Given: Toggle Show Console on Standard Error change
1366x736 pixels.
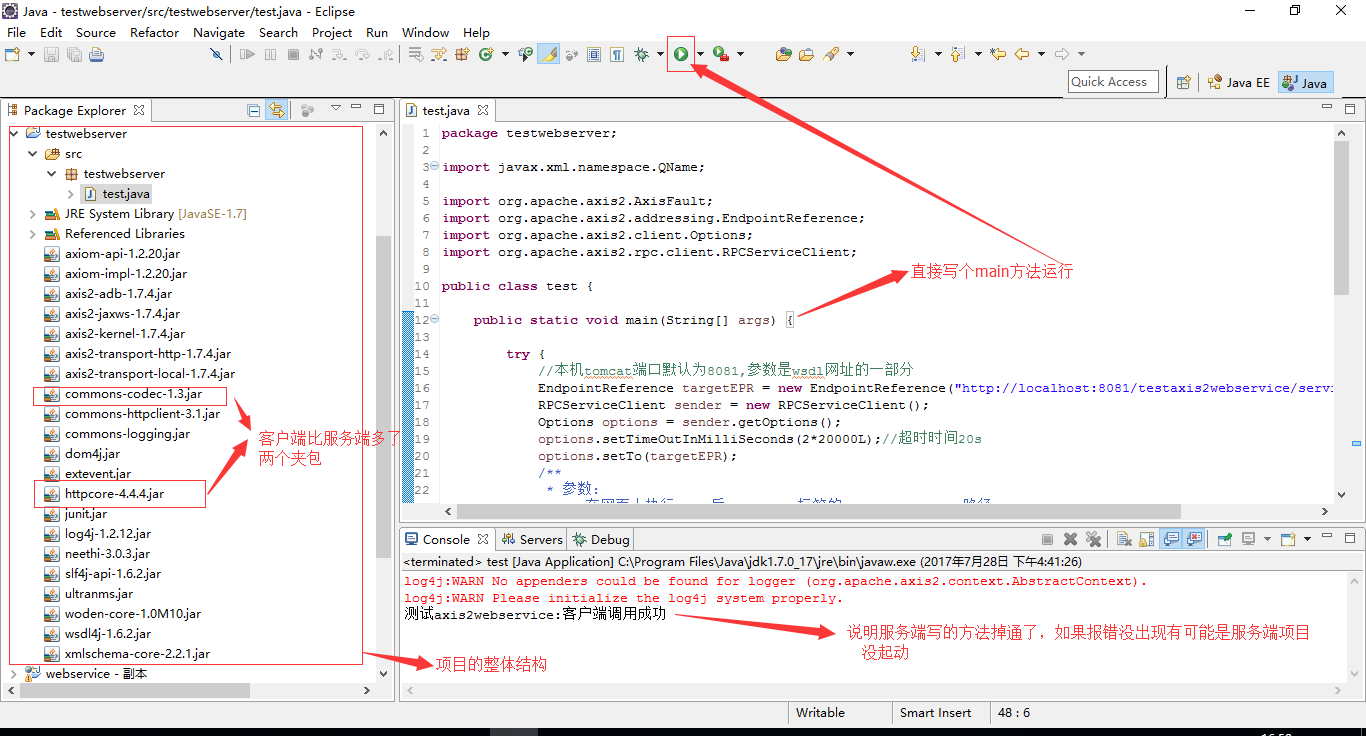Looking at the screenshot, I should (1194, 539).
